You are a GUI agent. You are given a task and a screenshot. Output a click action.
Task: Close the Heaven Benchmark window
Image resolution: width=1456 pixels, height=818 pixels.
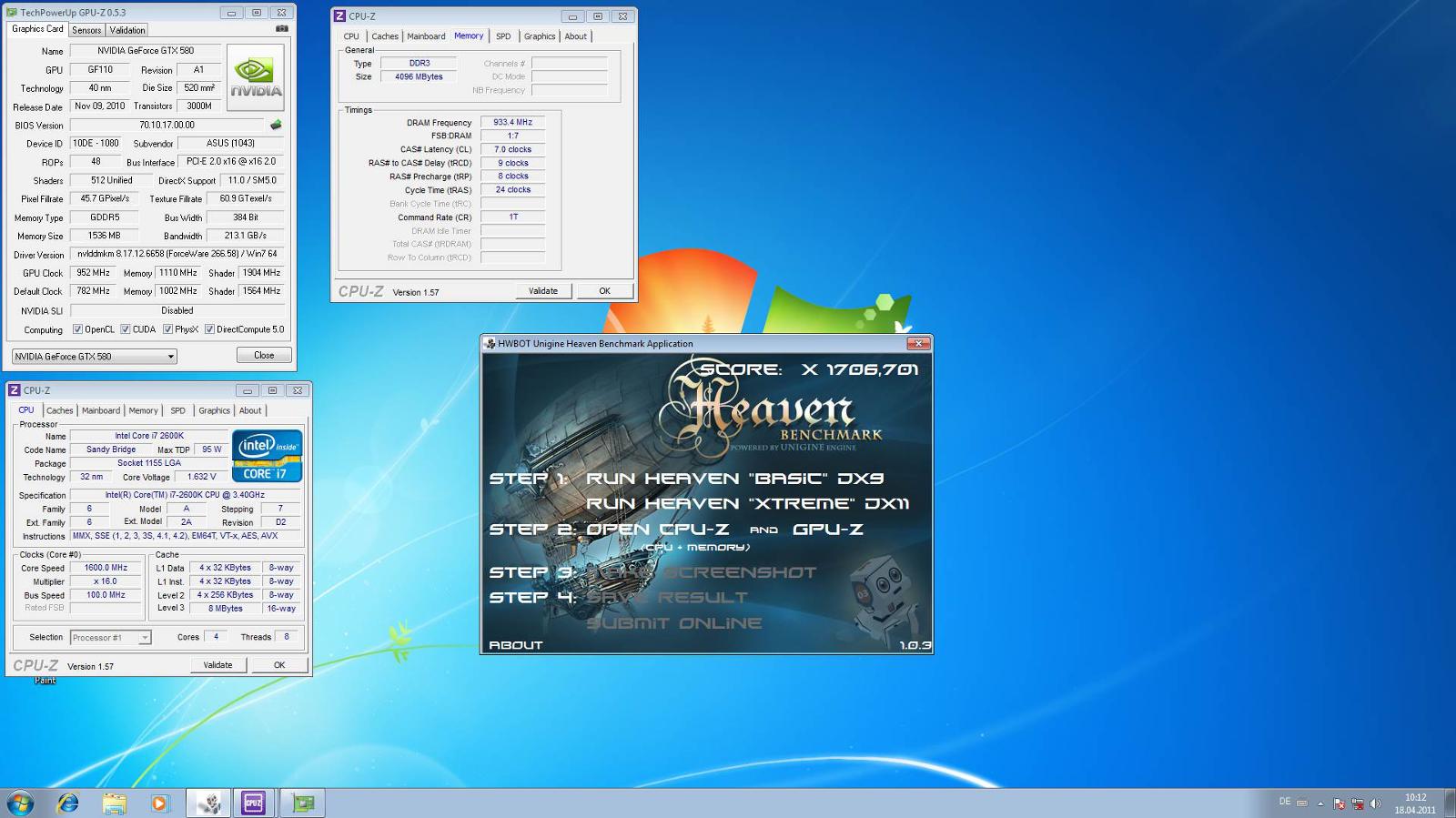point(918,343)
